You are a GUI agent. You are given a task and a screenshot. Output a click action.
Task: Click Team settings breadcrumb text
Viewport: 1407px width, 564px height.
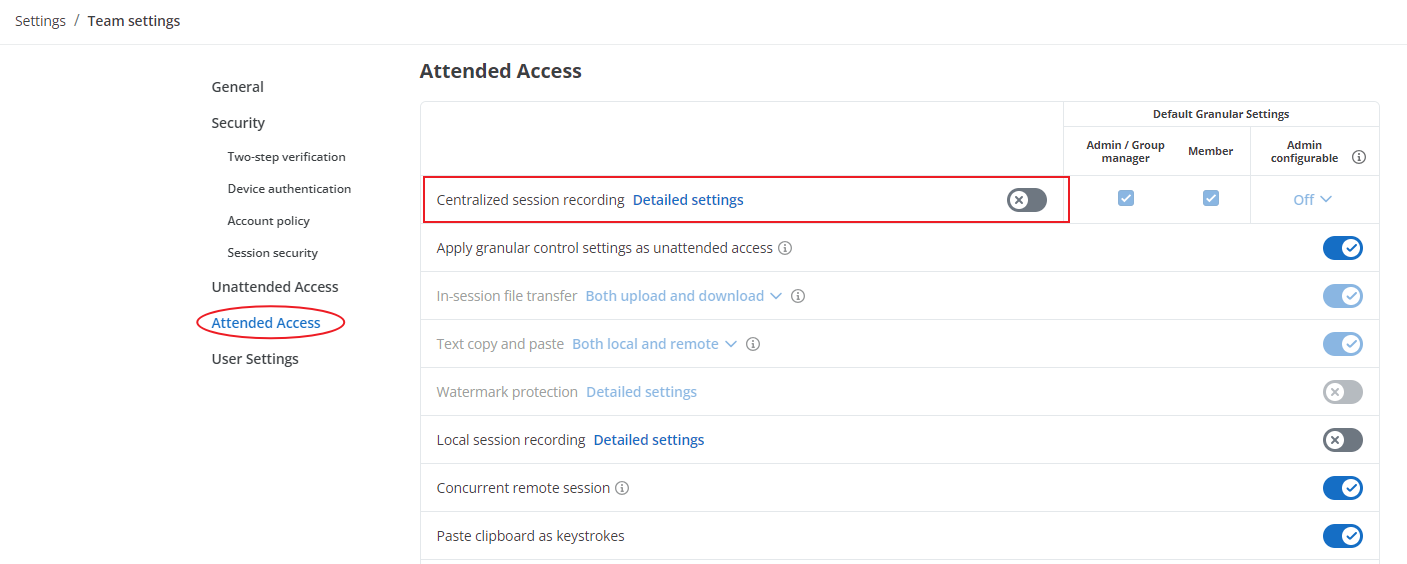pyautogui.click(x=134, y=21)
